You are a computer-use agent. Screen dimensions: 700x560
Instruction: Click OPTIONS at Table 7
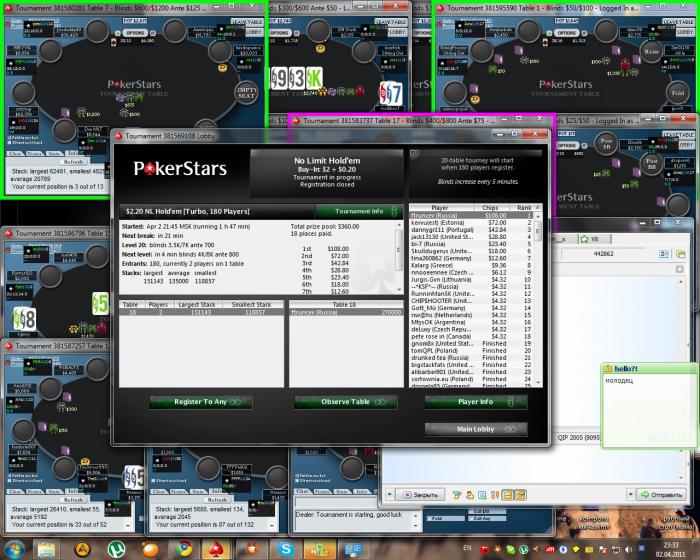point(135,33)
